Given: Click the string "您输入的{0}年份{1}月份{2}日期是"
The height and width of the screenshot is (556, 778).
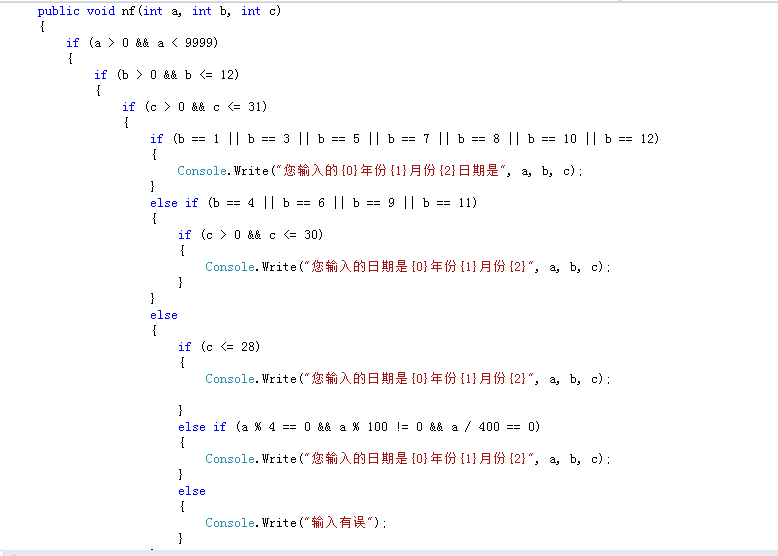Looking at the screenshot, I should point(392,171).
